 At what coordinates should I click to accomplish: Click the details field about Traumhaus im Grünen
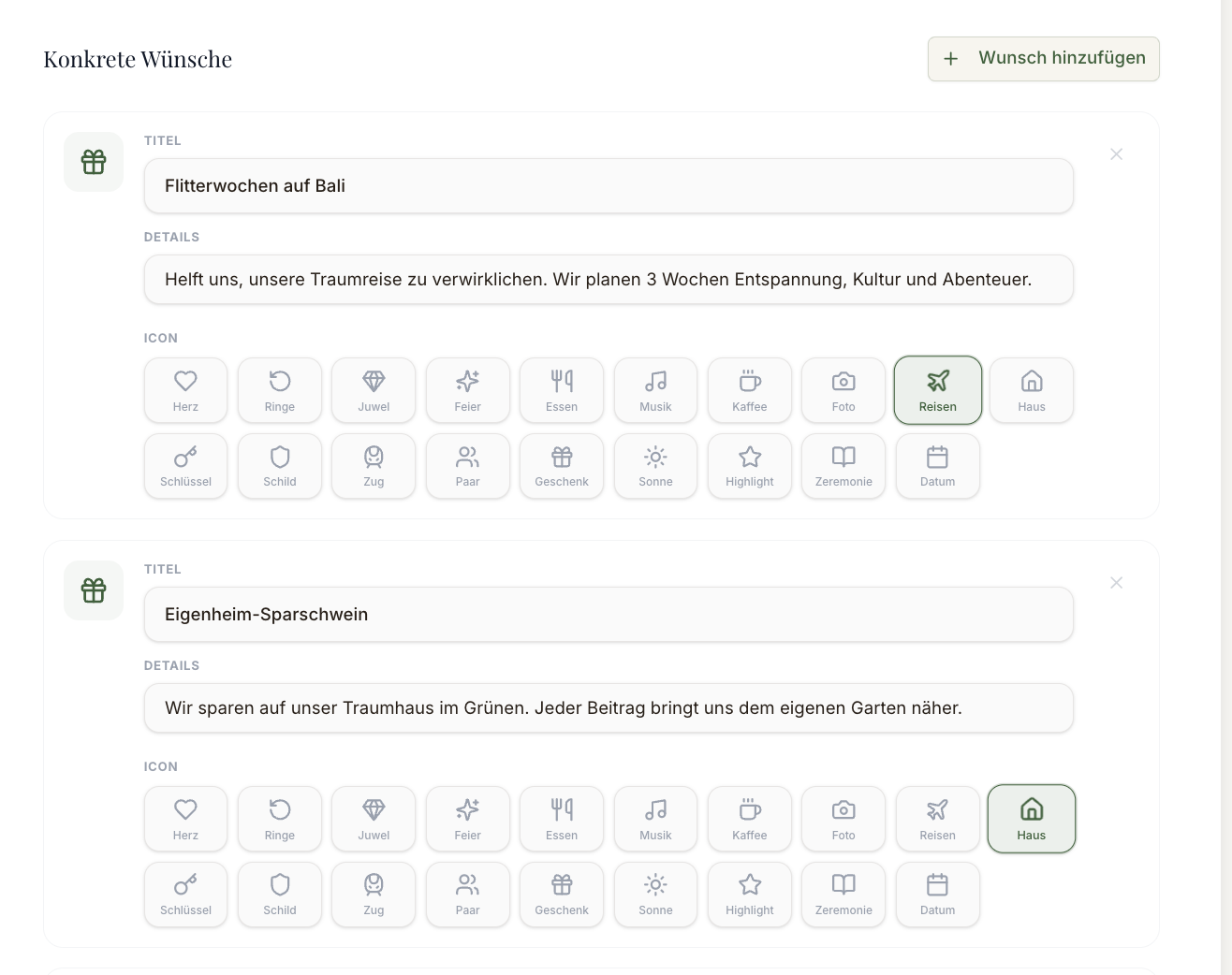click(x=609, y=708)
